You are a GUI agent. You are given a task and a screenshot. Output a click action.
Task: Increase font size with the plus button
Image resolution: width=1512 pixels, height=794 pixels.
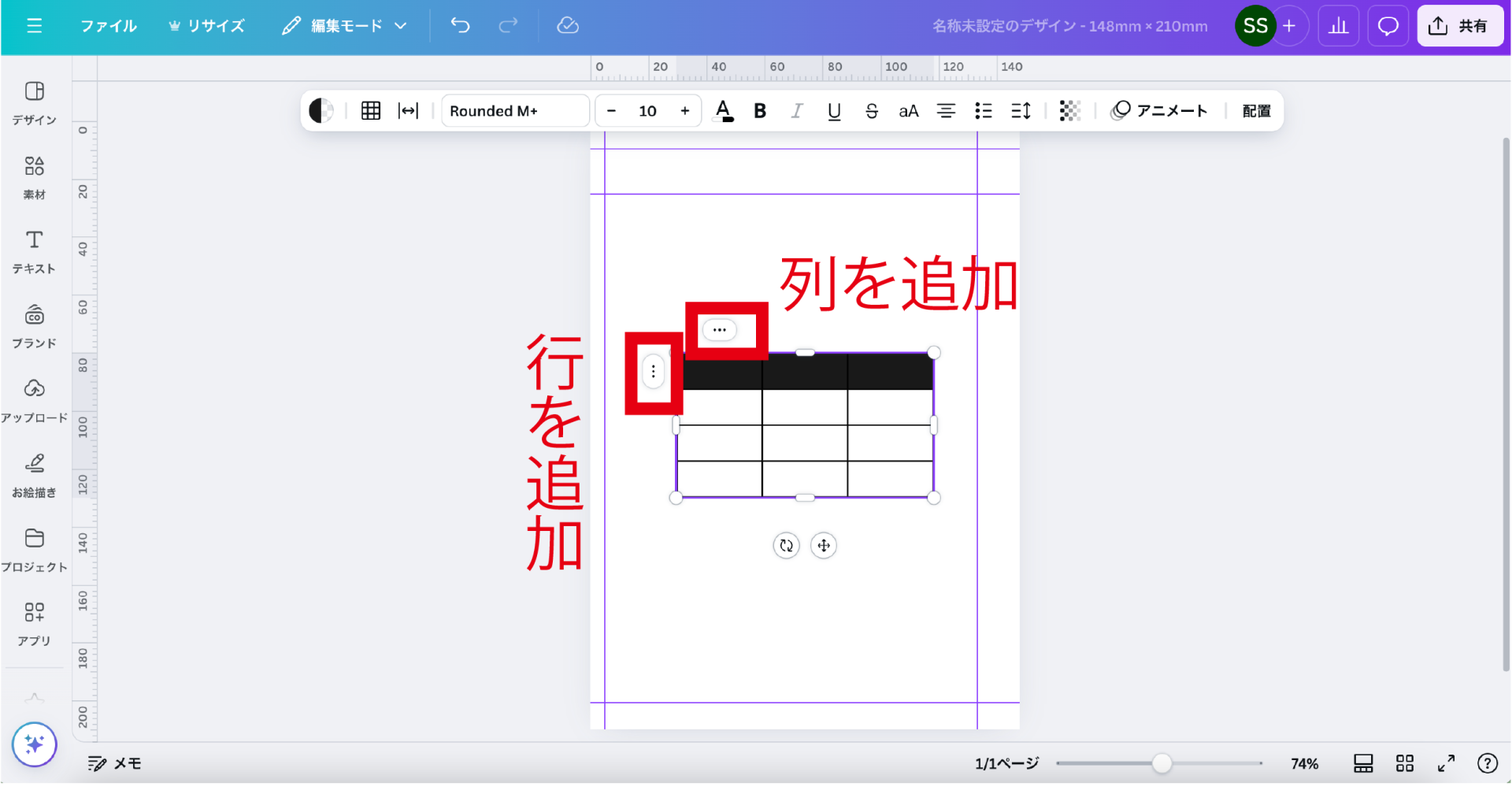(x=684, y=111)
